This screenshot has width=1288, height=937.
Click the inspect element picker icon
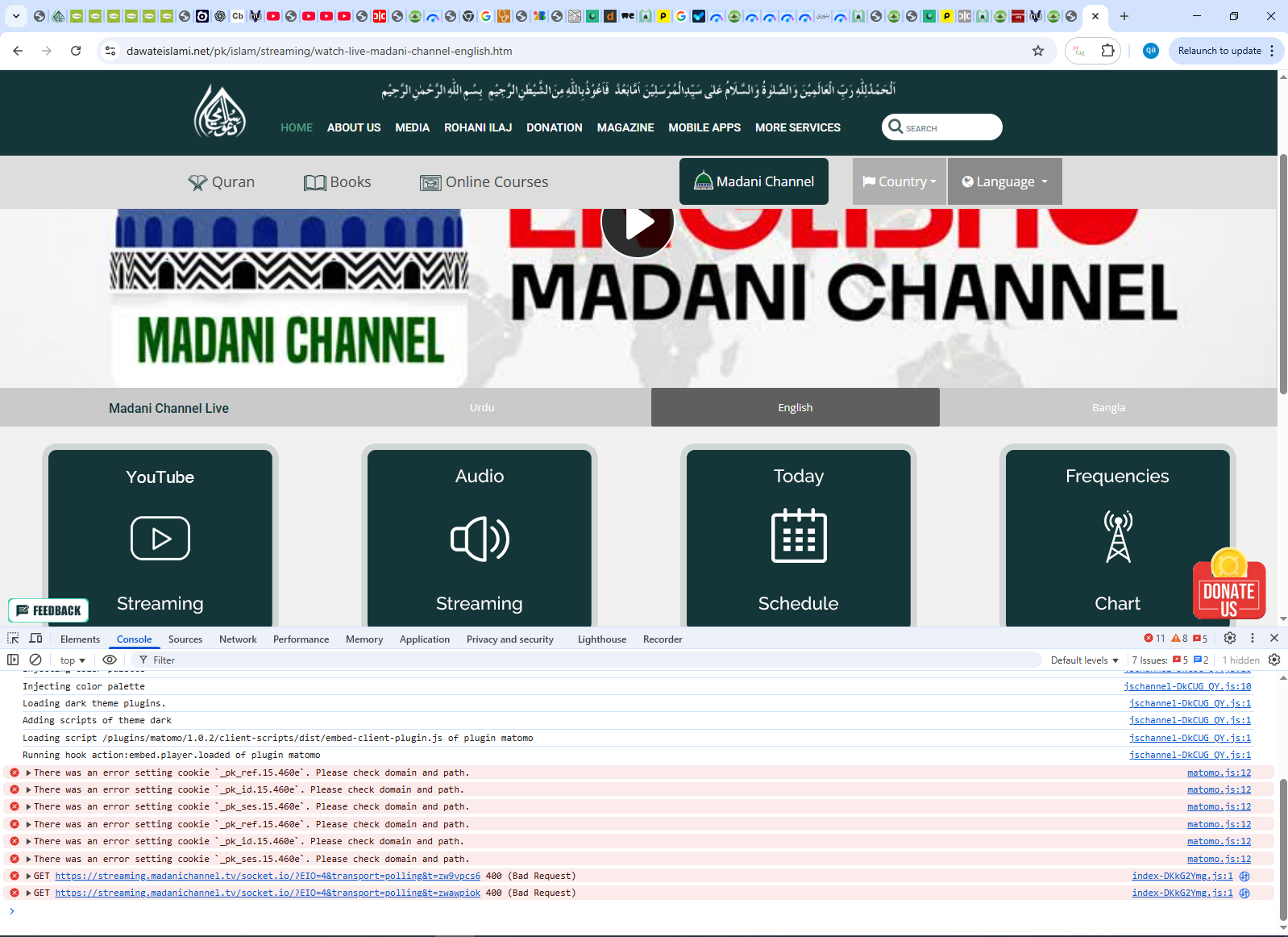click(x=13, y=638)
